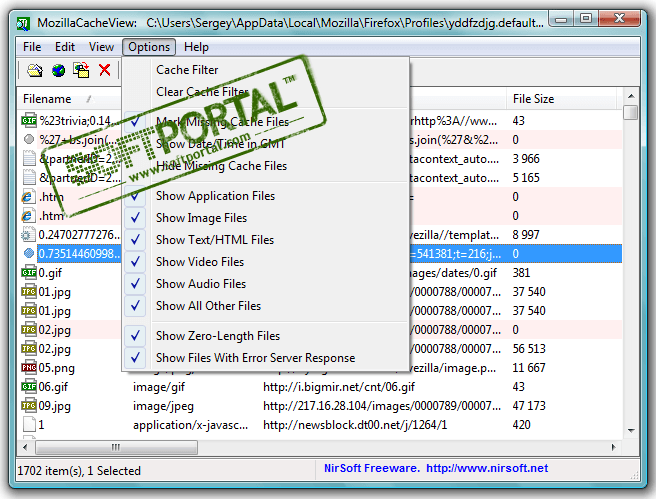Click the horizontal scrollbar left arrow
The width and height of the screenshot is (656, 499).
tap(25, 447)
